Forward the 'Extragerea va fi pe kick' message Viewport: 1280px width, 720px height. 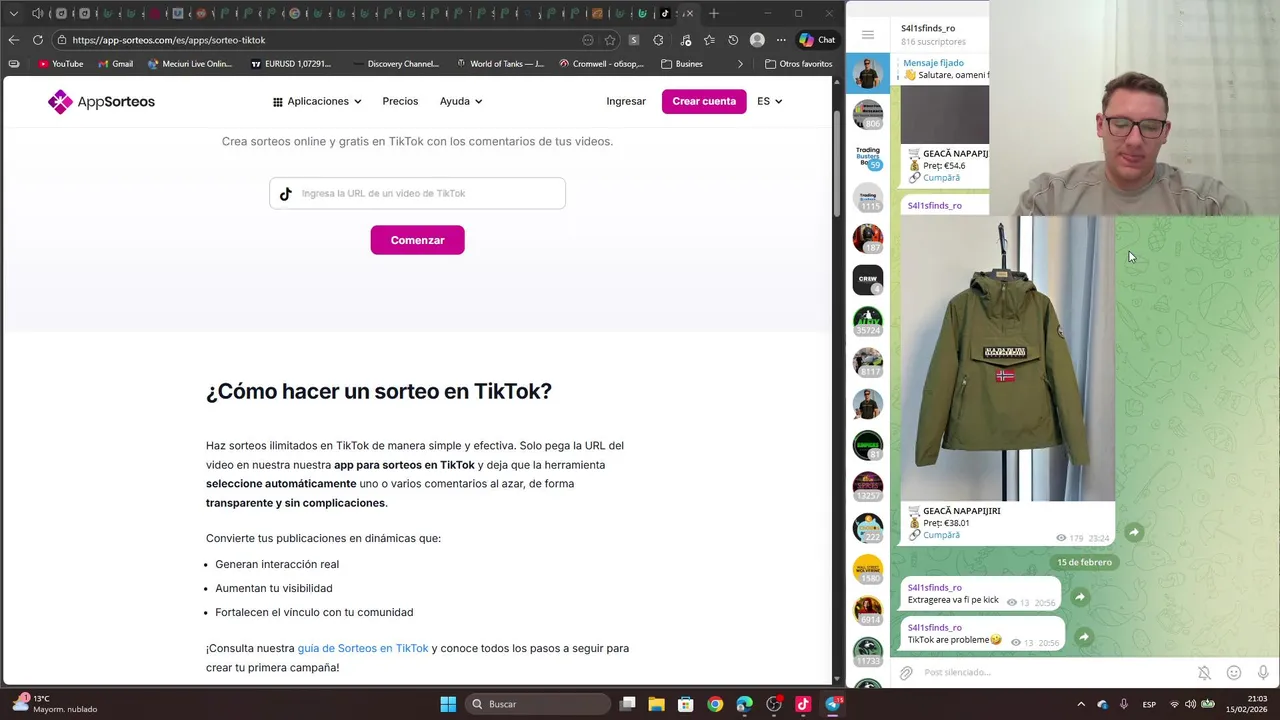tap(1080, 597)
